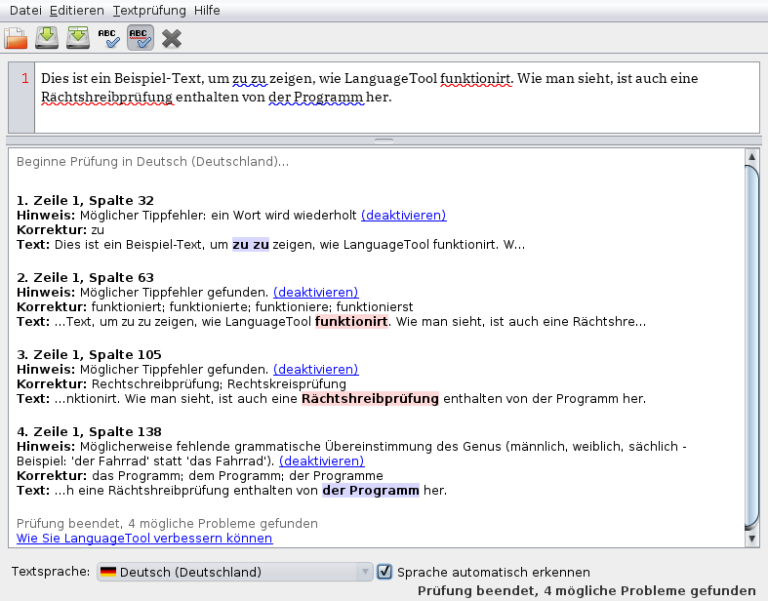This screenshot has width=768, height=601.
Task: Click the gray X toolbar icon
Action: (x=171, y=39)
